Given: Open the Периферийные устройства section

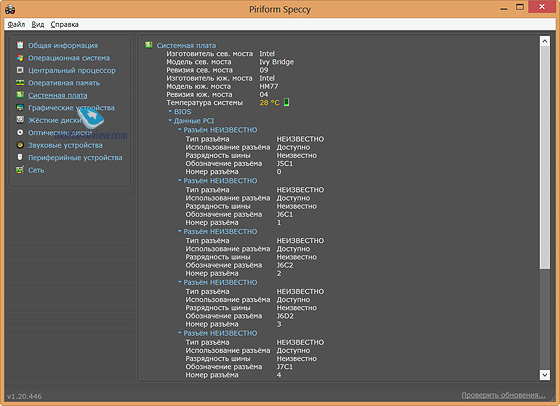Looking at the screenshot, I should (75, 157).
